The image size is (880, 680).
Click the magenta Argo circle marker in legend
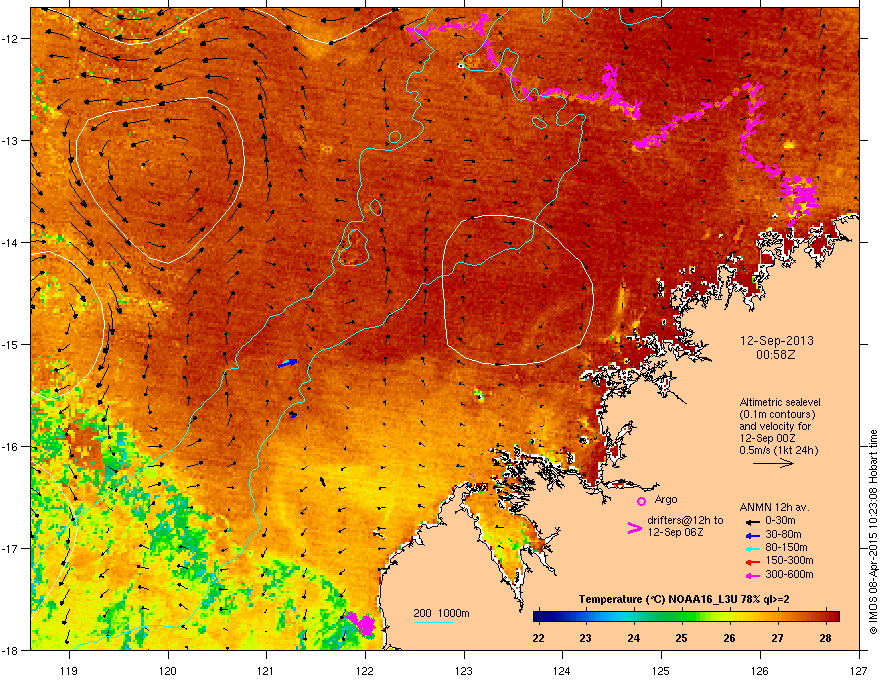click(641, 501)
